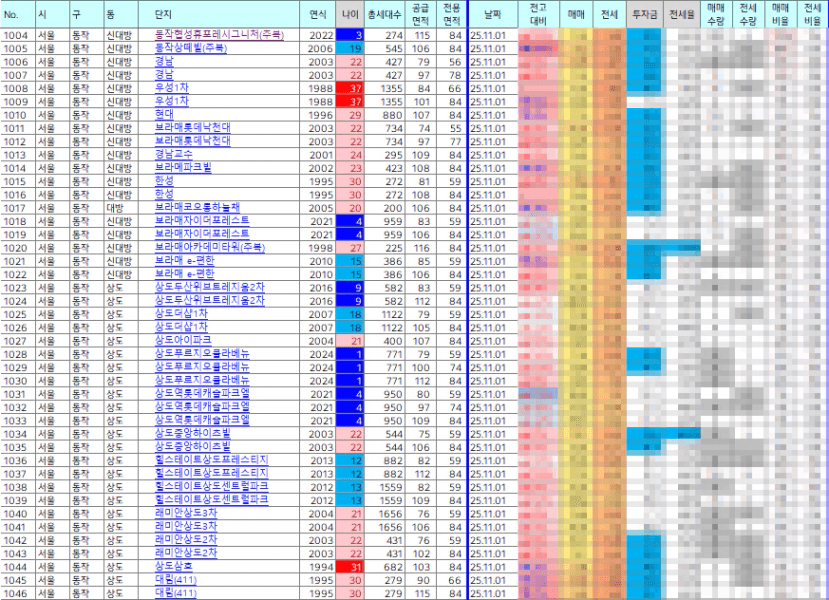
Task: Select the 매매비용 column header
Action: click(x=780, y=14)
